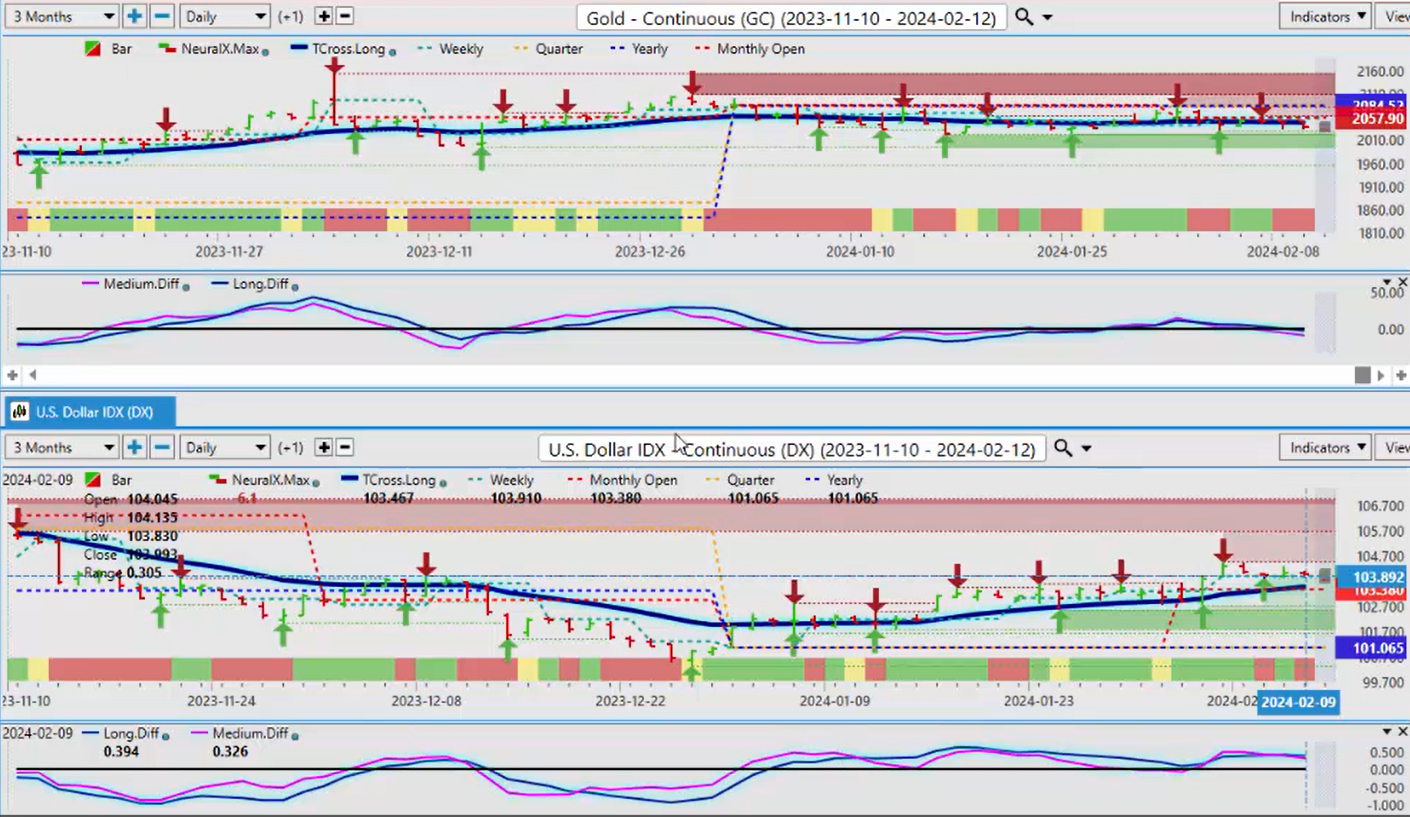
Task: Toggle Weekly level on Gold chart legend
Action: click(x=449, y=48)
